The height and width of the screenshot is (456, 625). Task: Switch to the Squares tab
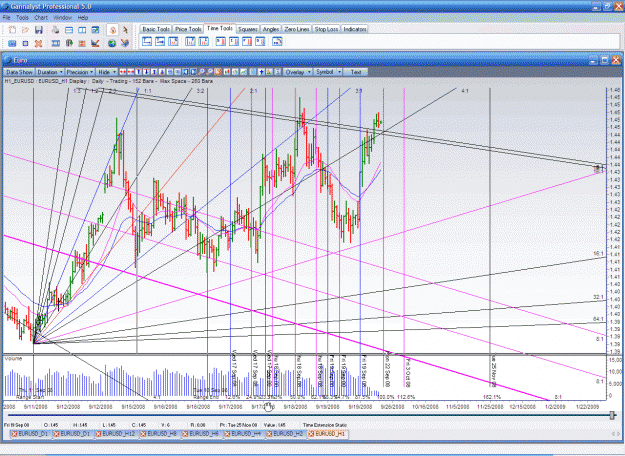[x=248, y=29]
